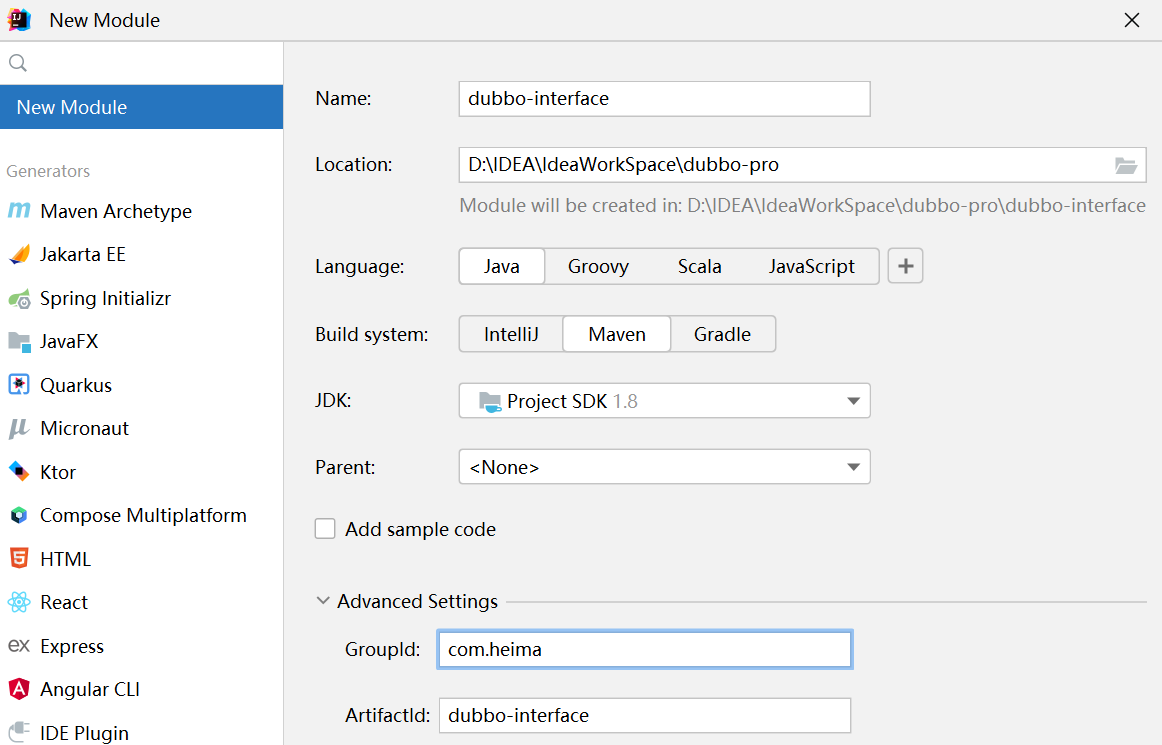This screenshot has width=1162, height=745.
Task: Select New Module in the left list
Action: 142,107
